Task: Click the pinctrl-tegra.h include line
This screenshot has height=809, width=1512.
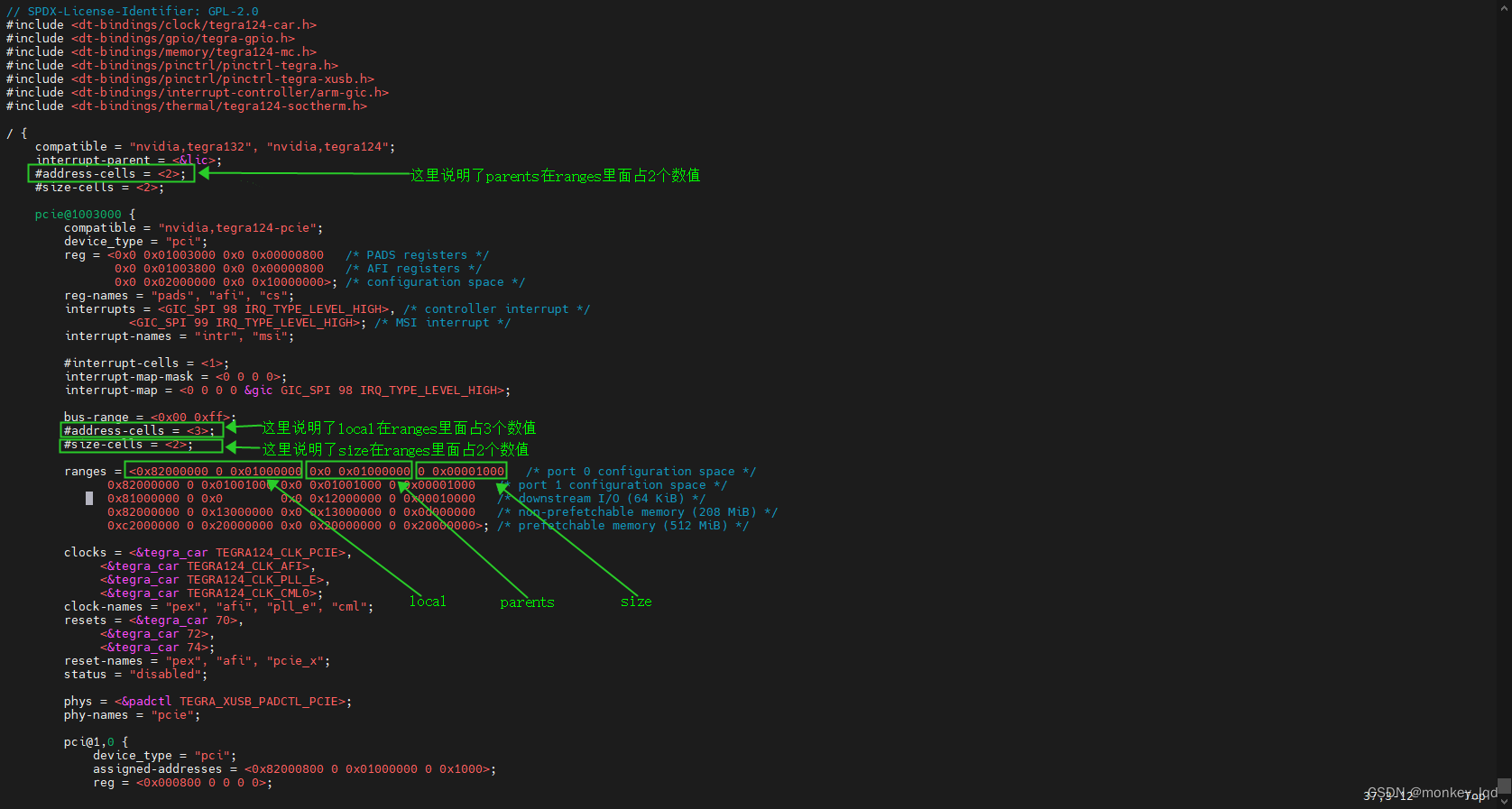Action: click(x=172, y=66)
